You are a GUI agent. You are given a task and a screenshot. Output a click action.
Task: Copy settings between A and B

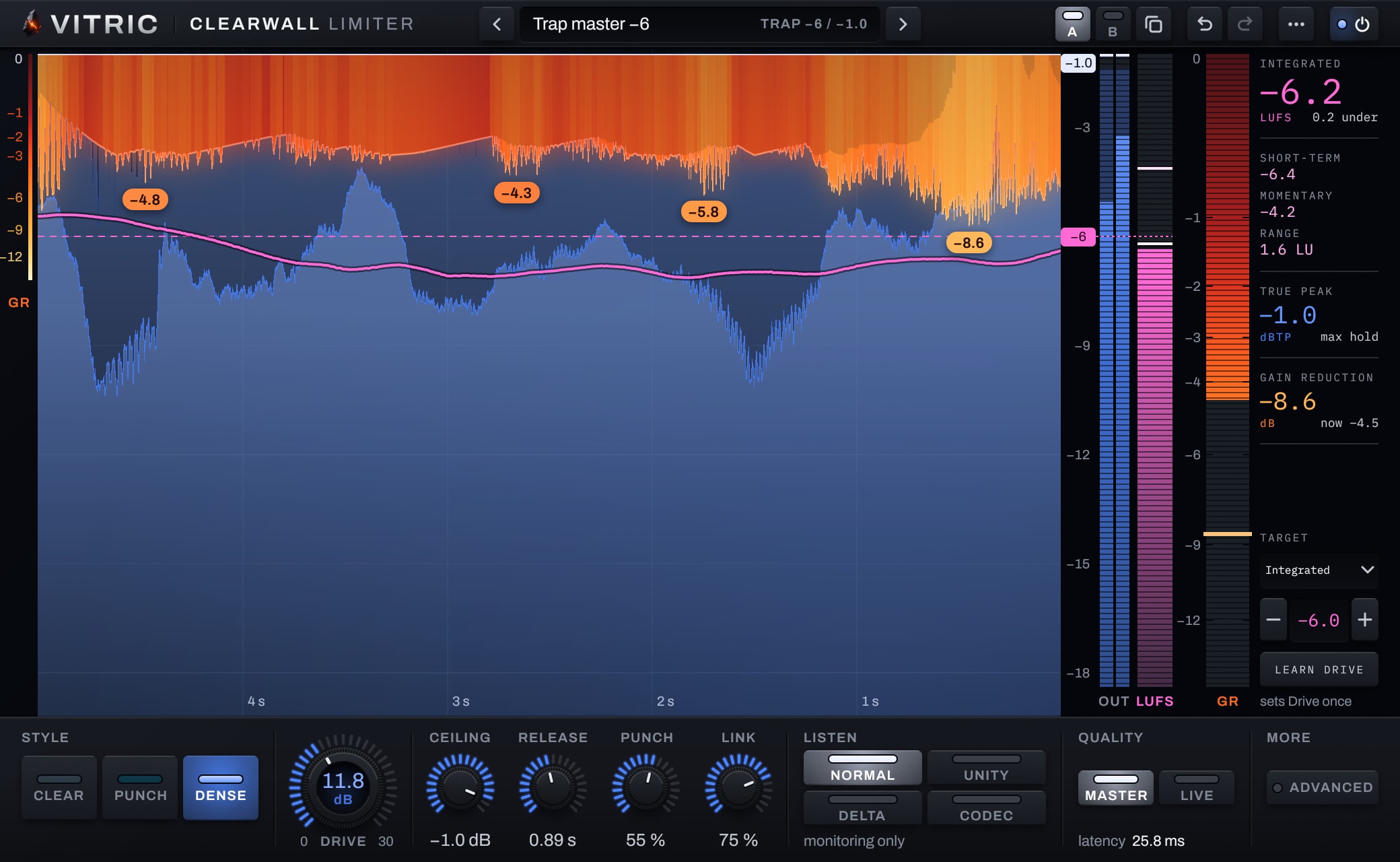1154,24
